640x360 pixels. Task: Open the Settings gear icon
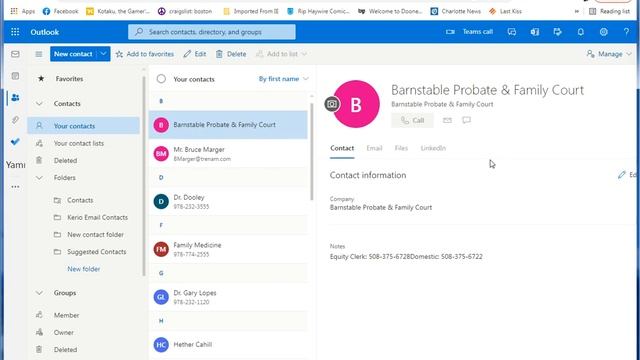(604, 32)
